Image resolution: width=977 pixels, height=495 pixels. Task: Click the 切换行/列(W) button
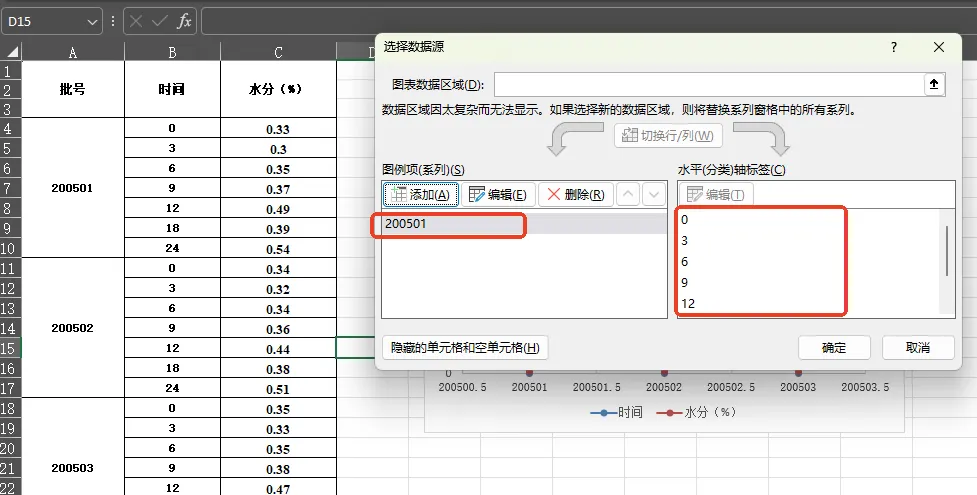tap(668, 135)
